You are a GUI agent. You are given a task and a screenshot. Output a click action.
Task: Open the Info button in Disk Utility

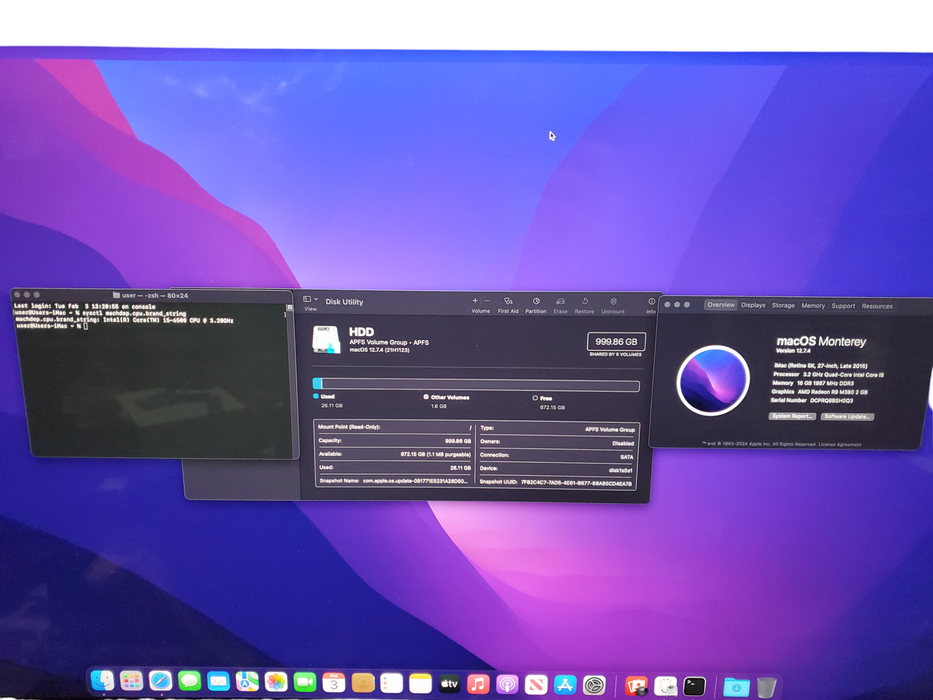pos(652,302)
